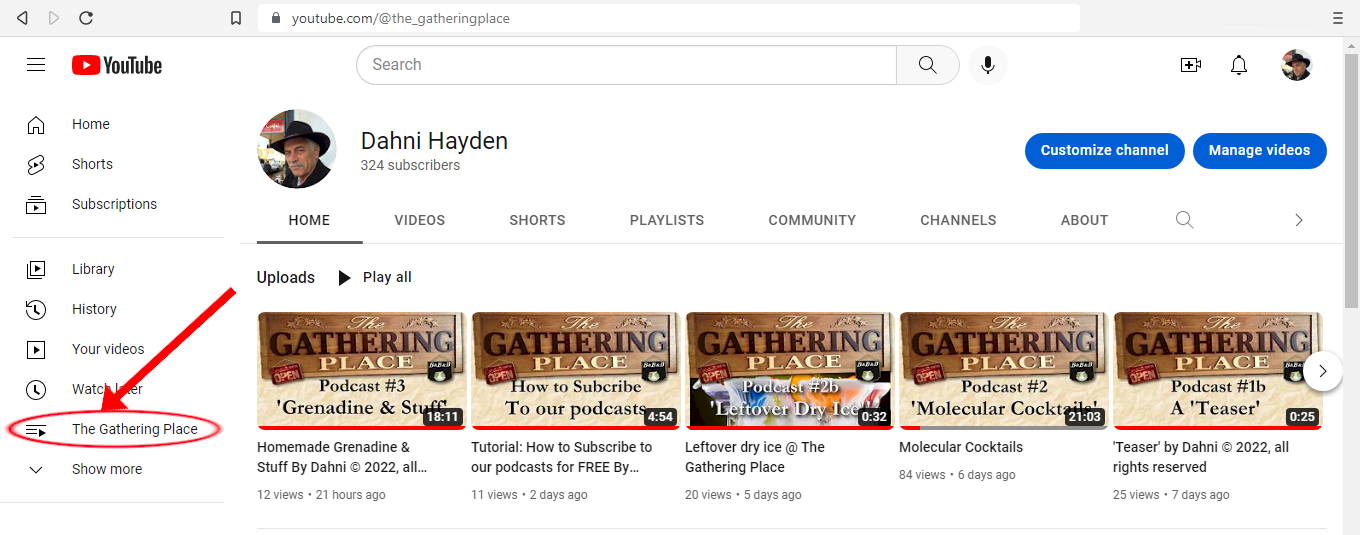The width and height of the screenshot is (1360, 535).
Task: Click the browser forward arrow
Action: 54,18
